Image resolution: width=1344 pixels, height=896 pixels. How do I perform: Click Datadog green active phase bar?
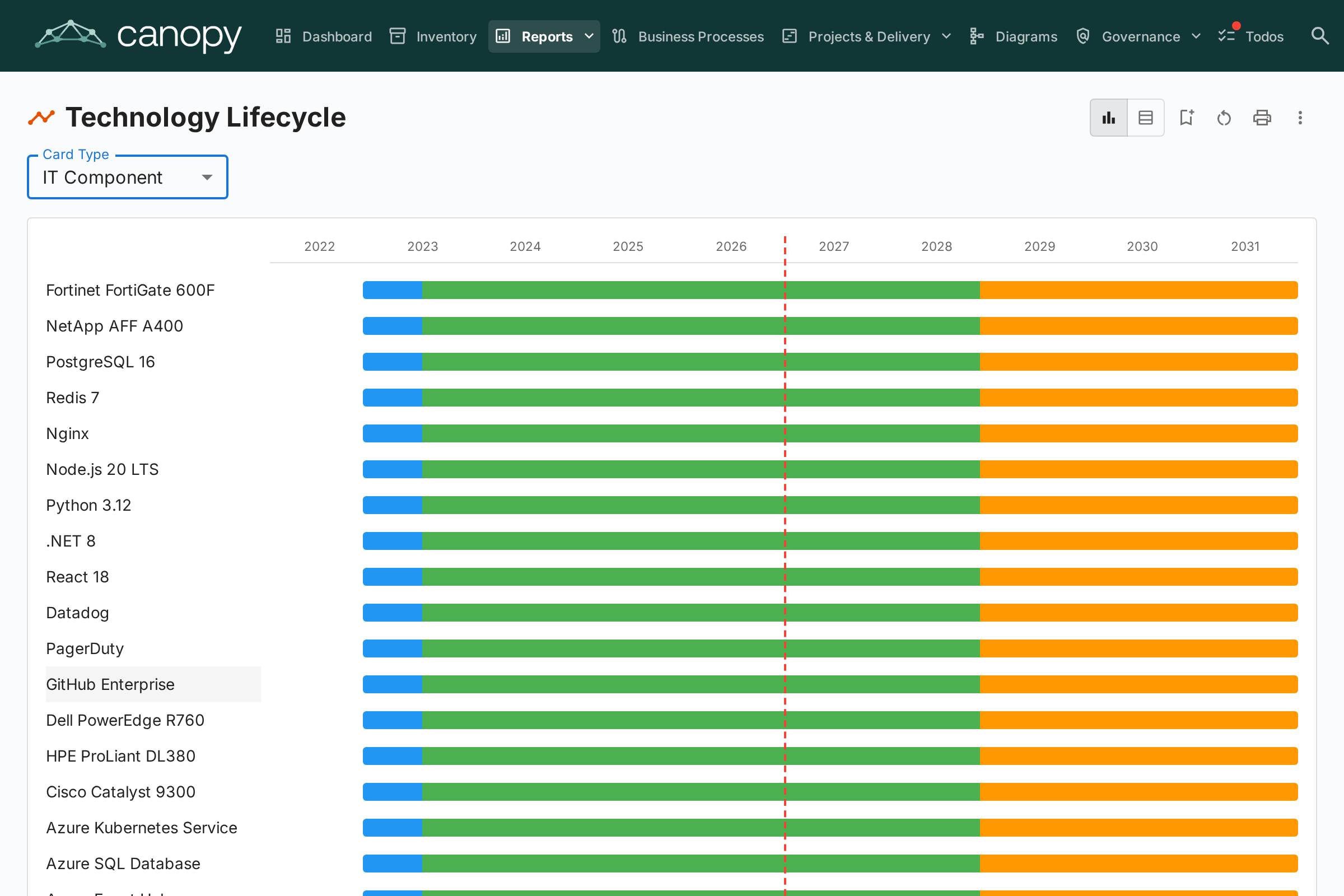pos(701,613)
